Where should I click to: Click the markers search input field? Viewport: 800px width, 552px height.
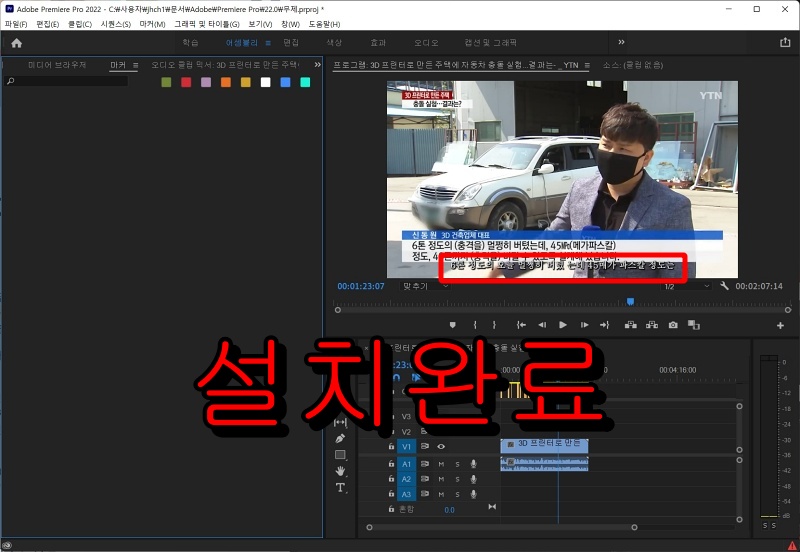[66, 81]
